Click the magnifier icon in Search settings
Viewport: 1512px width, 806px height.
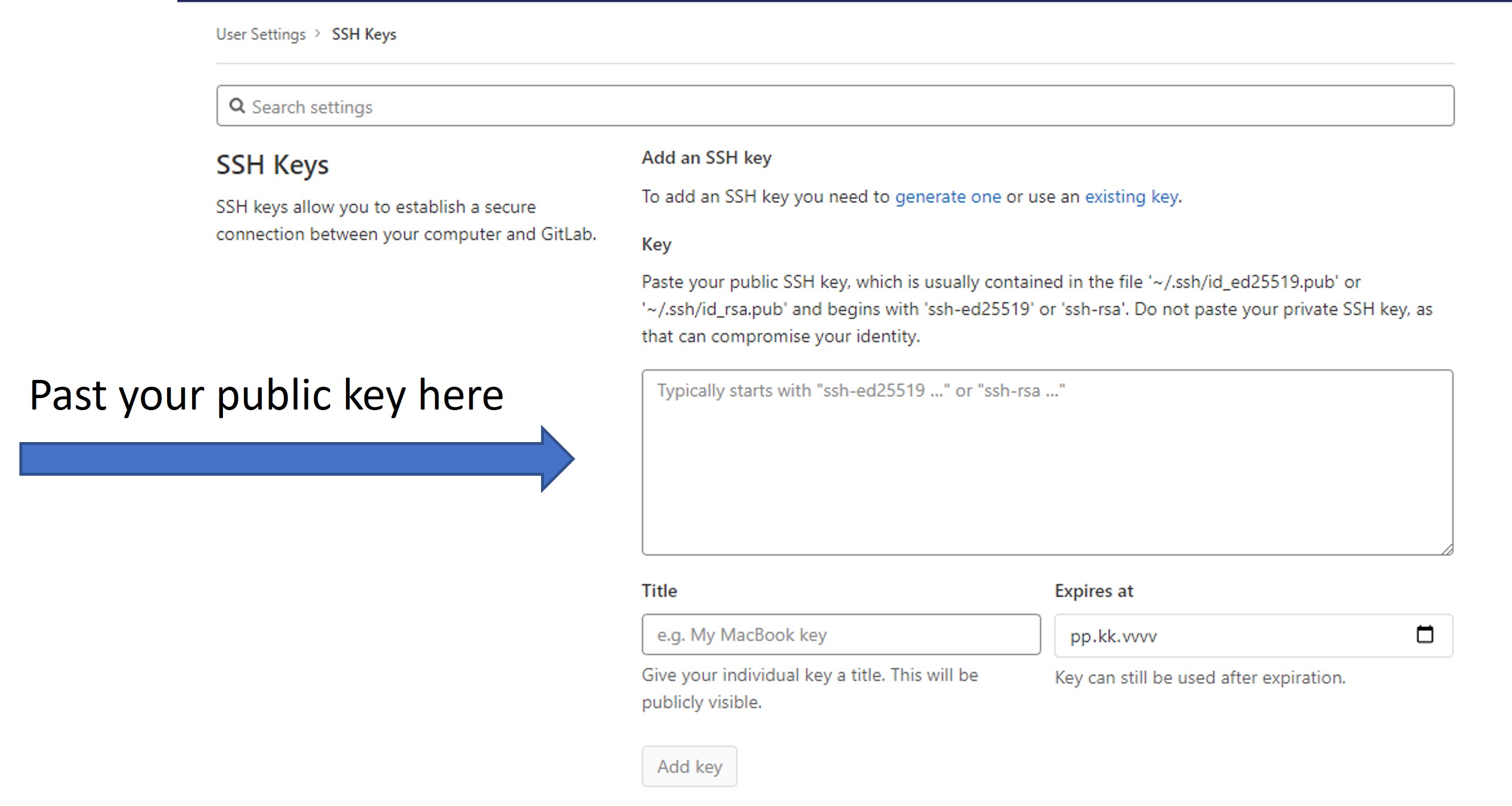(x=237, y=106)
